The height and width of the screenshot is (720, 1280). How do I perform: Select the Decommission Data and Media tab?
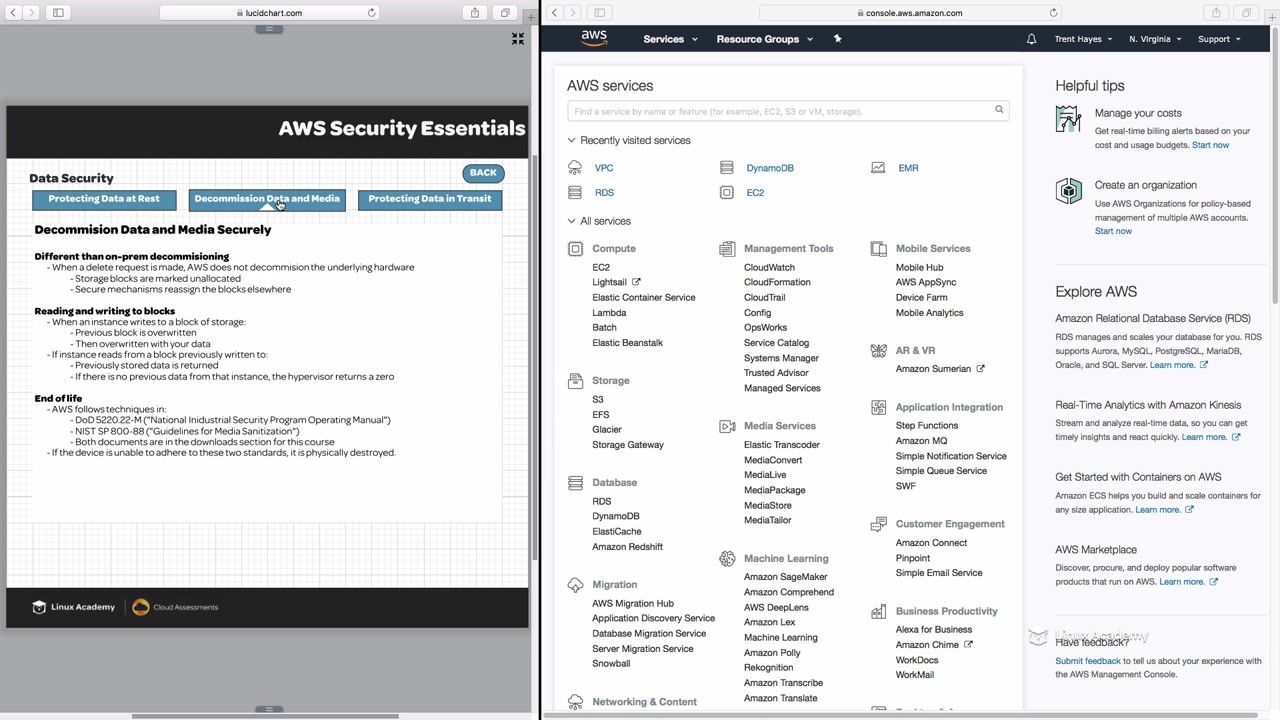pos(267,199)
